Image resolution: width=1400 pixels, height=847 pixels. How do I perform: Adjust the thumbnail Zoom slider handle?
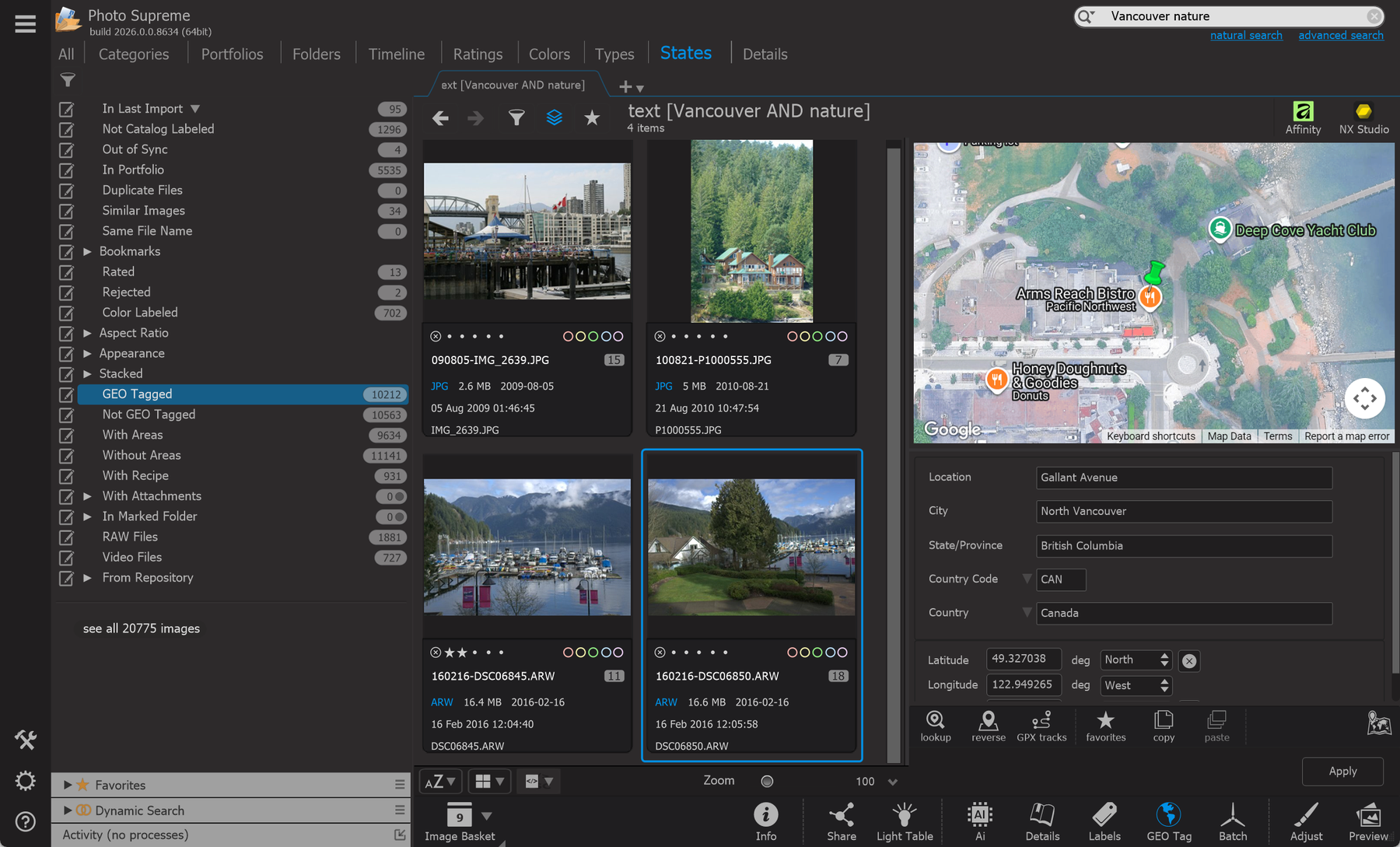tap(767, 781)
